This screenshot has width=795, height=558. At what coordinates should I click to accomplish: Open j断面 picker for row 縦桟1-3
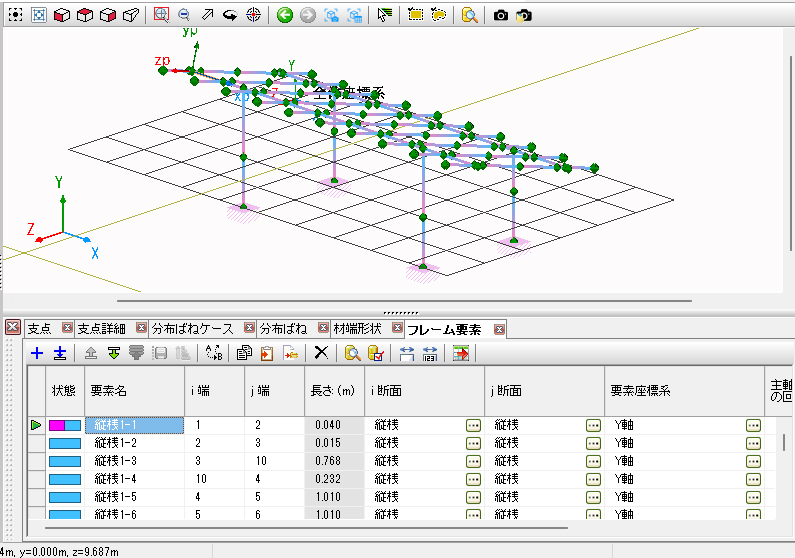(x=593, y=461)
